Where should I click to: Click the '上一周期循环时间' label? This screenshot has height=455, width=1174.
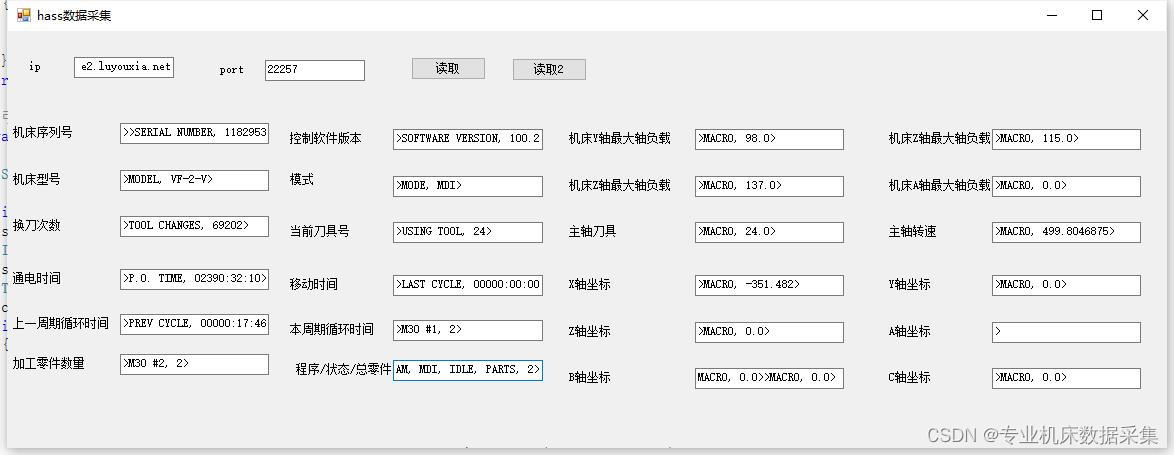tap(61, 323)
